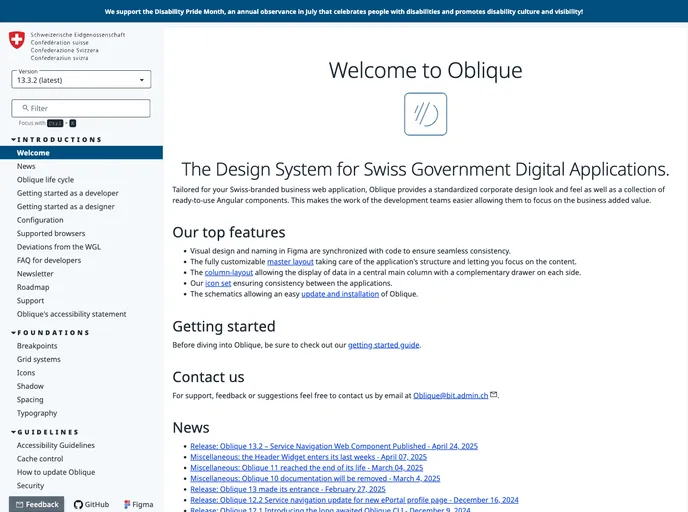Click the envelope icon after the email address

(x=494, y=394)
